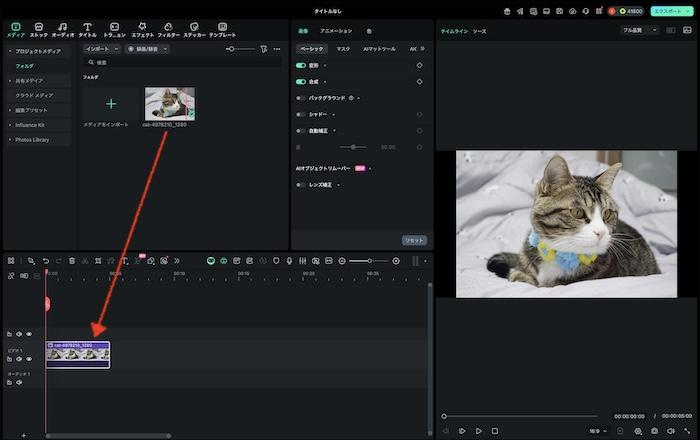The width and height of the screenshot is (700, 440).
Task: Hide the ビデオ 1 track with eye icon
Action: pos(29,357)
